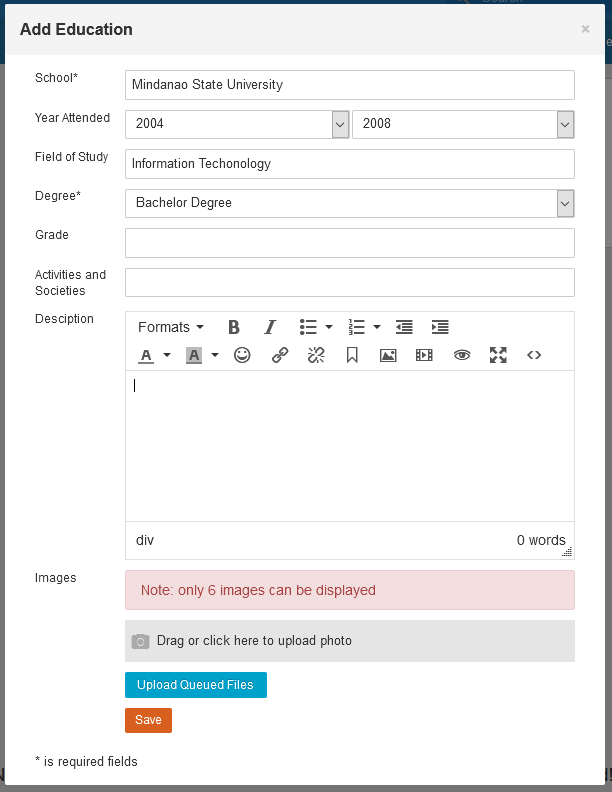Click the insert link icon

coord(280,355)
